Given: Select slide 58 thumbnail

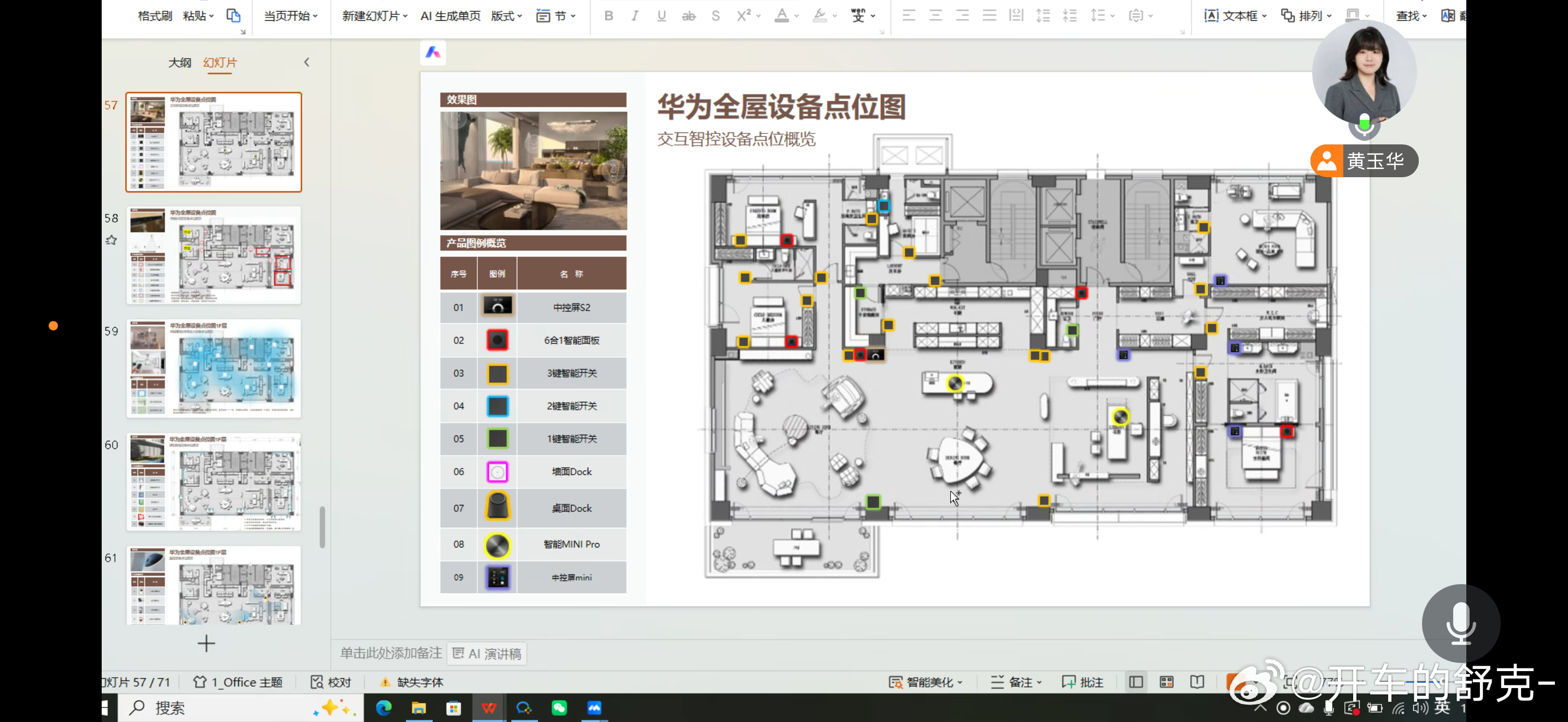Looking at the screenshot, I should [x=214, y=255].
